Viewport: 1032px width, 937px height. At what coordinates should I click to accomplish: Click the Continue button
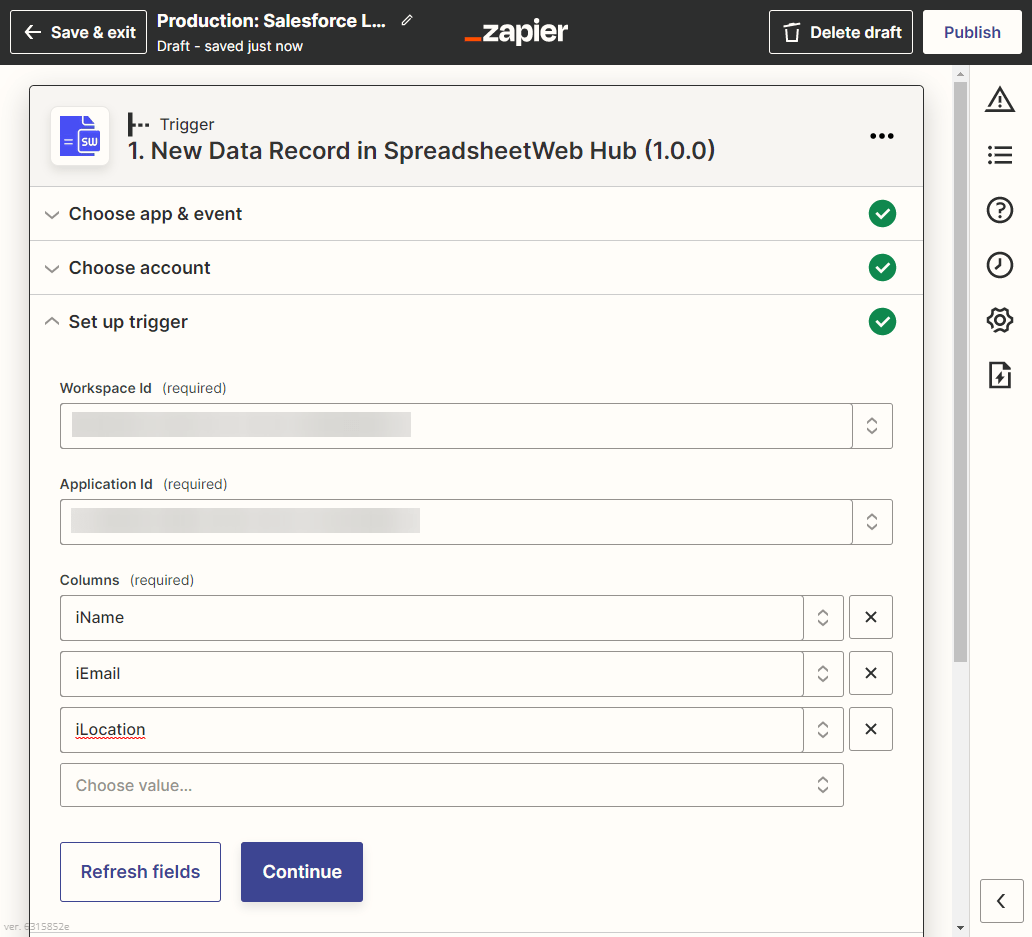point(302,872)
